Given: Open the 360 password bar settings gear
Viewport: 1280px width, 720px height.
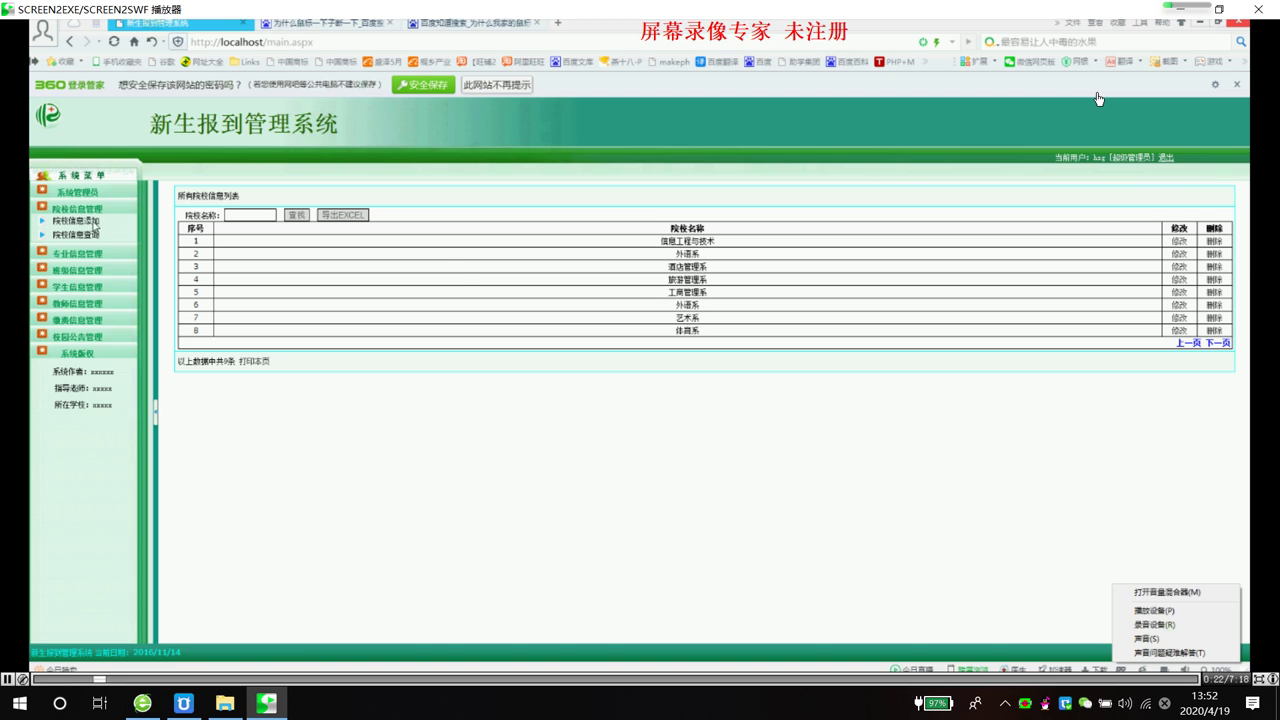Looking at the screenshot, I should click(x=1215, y=85).
